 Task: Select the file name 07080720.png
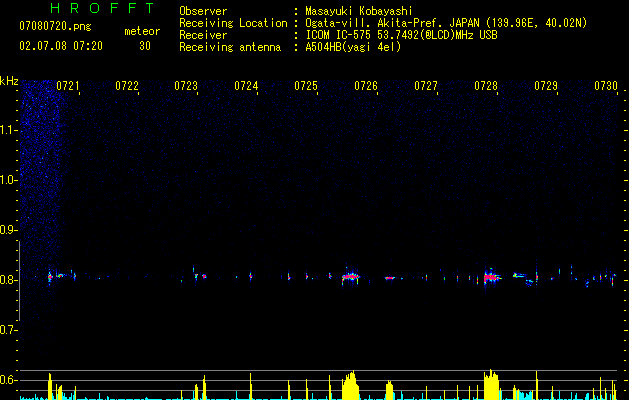click(x=55, y=27)
